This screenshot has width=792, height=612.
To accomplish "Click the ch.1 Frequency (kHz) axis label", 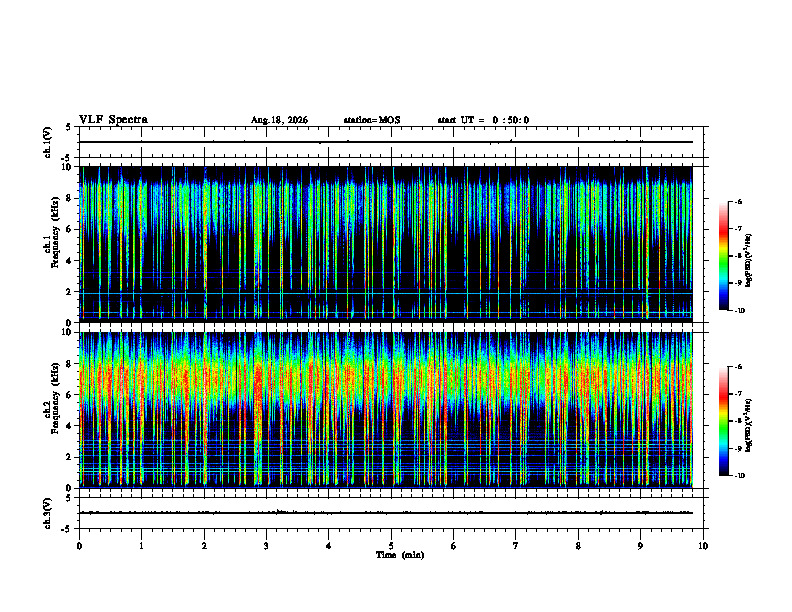I will point(54,244).
